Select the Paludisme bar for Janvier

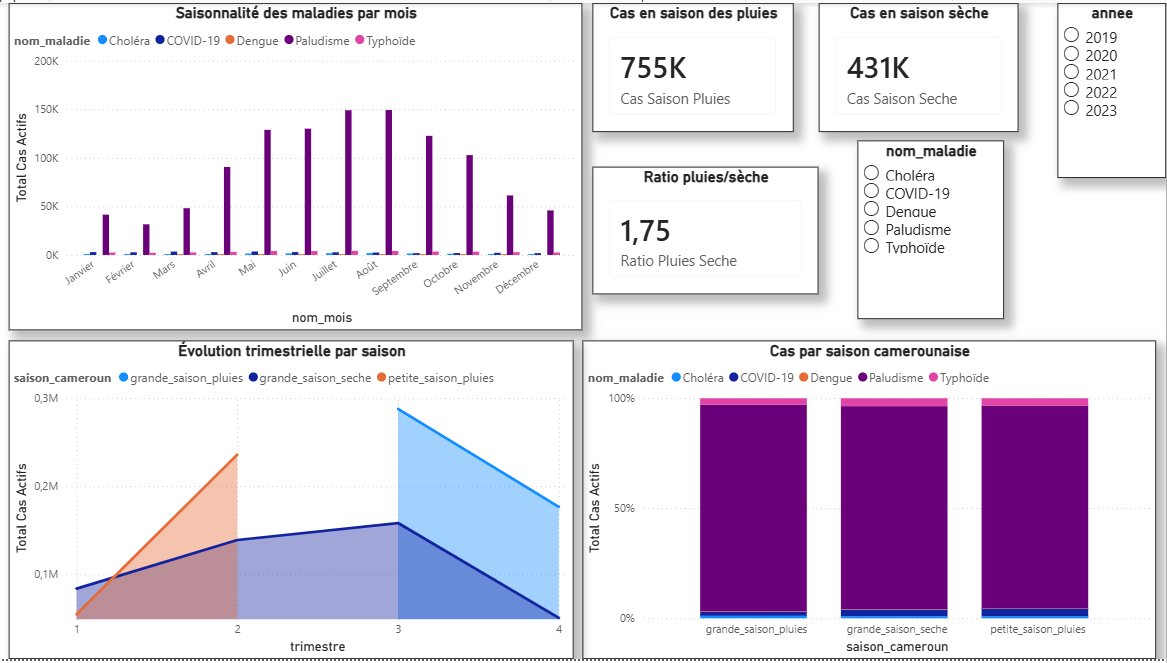tap(106, 234)
